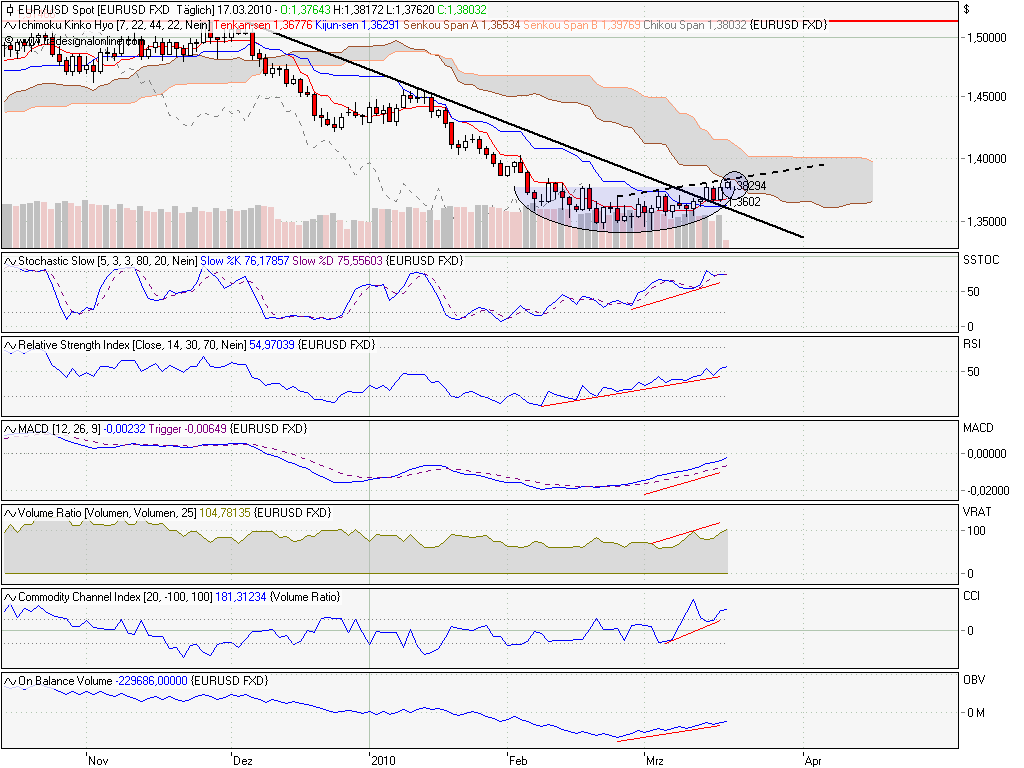
Task: Click the Slow %K value label
Action: 241,261
